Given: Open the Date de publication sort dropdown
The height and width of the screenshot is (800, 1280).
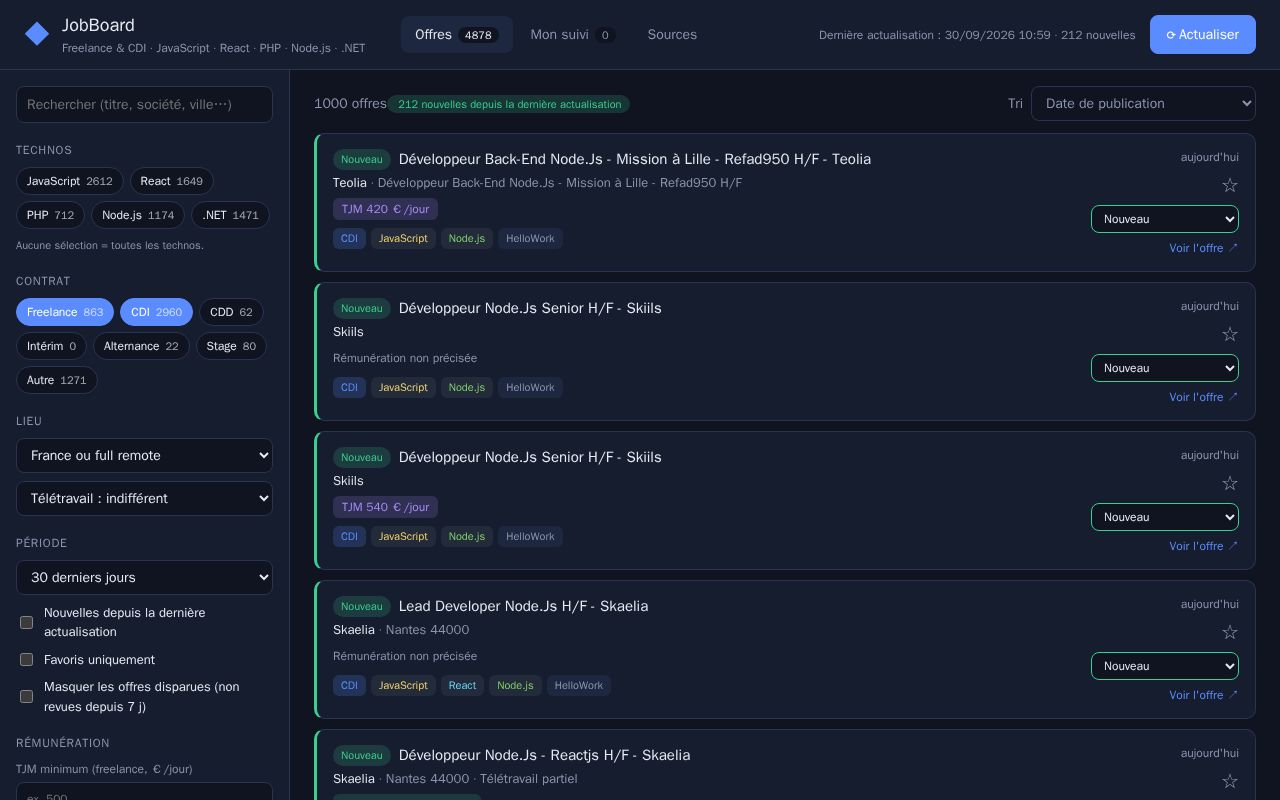Looking at the screenshot, I should (x=1143, y=103).
